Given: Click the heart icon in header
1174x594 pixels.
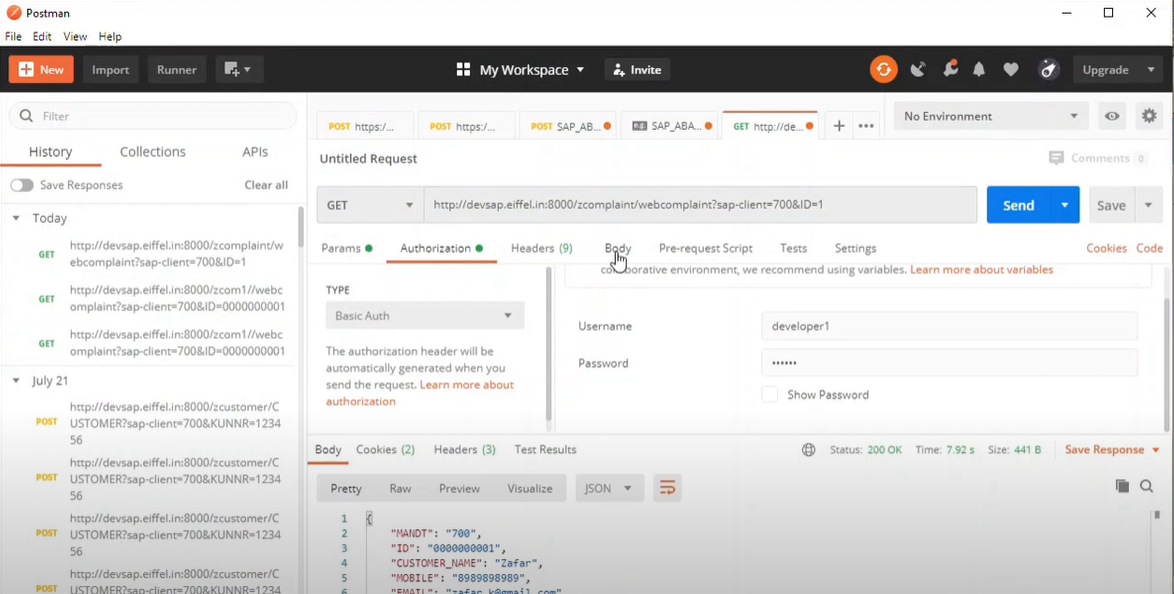Looking at the screenshot, I should click(x=1011, y=70).
